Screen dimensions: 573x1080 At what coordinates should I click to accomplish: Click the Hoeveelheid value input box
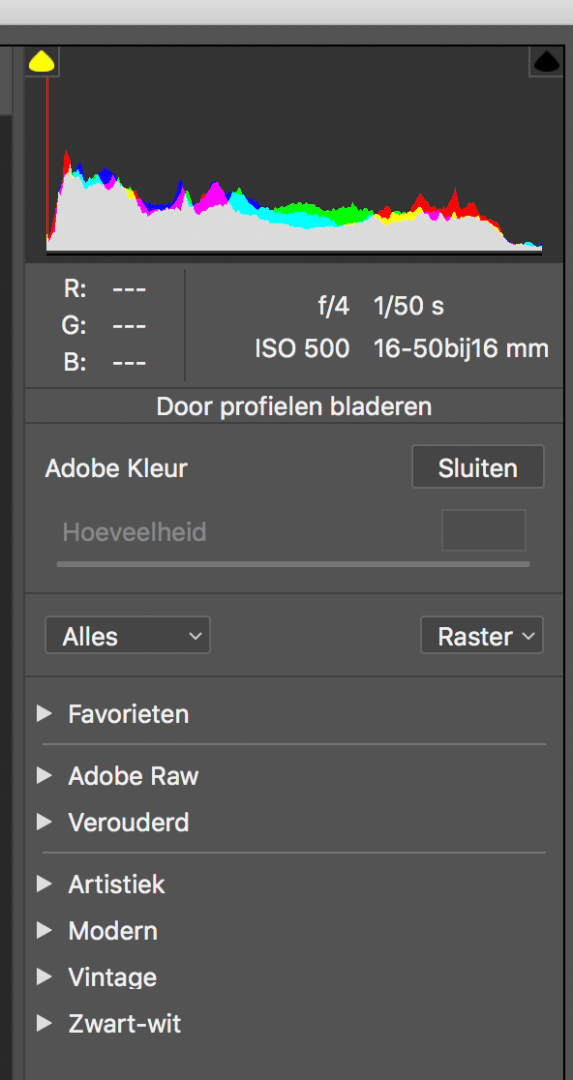coord(483,530)
